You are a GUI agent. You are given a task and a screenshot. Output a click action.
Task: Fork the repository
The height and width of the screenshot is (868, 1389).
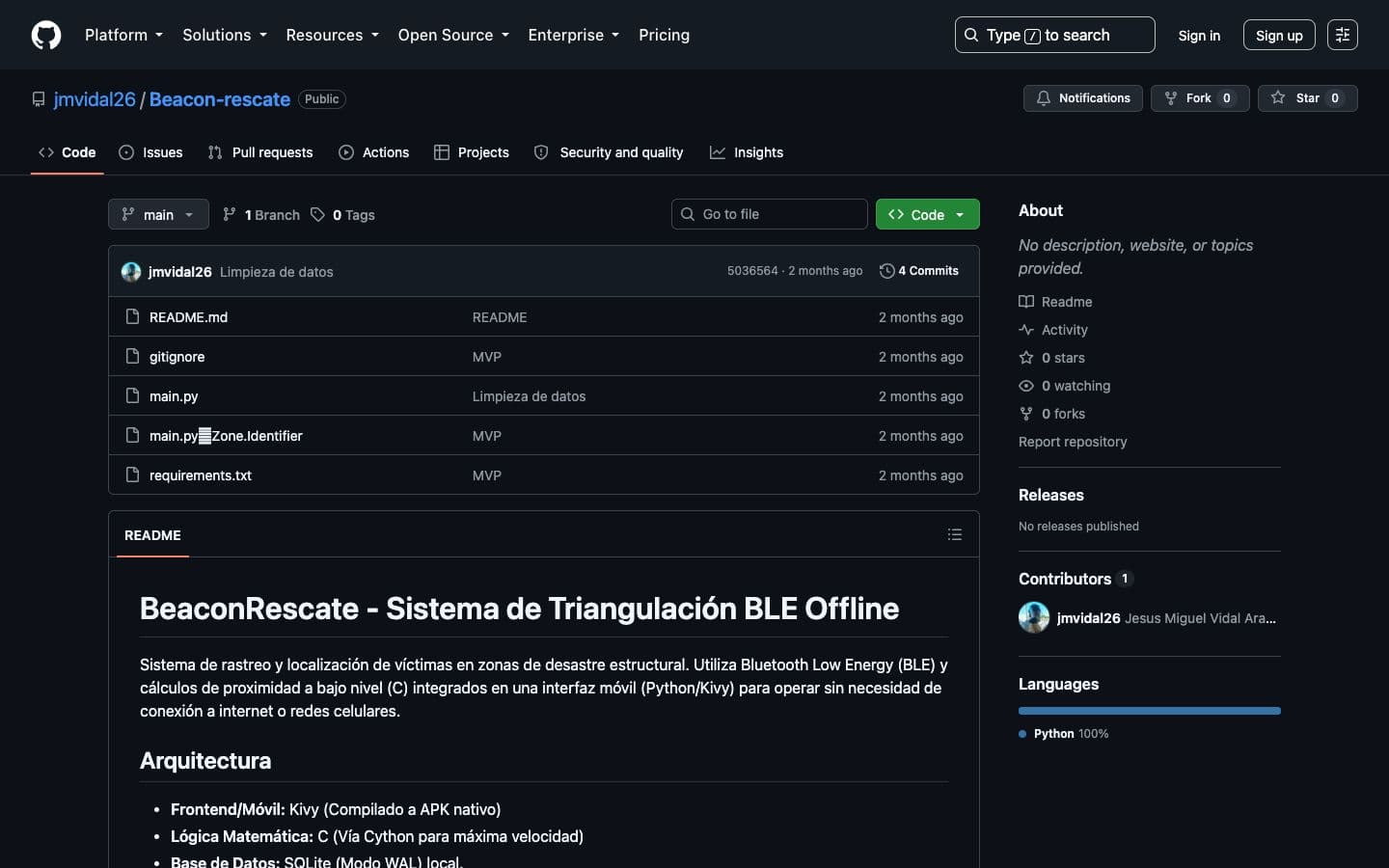click(1199, 98)
